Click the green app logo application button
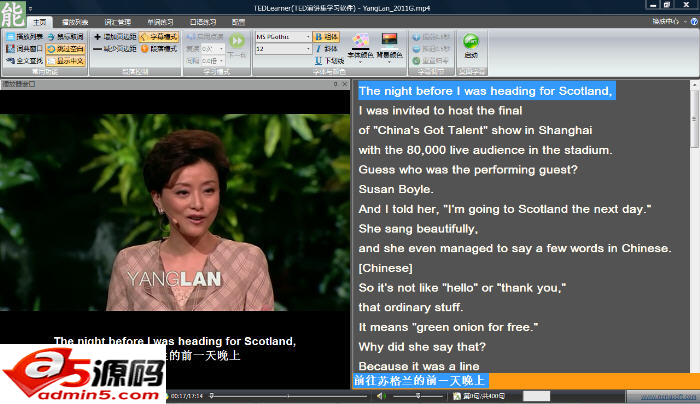This screenshot has height=404, width=700. point(13,14)
